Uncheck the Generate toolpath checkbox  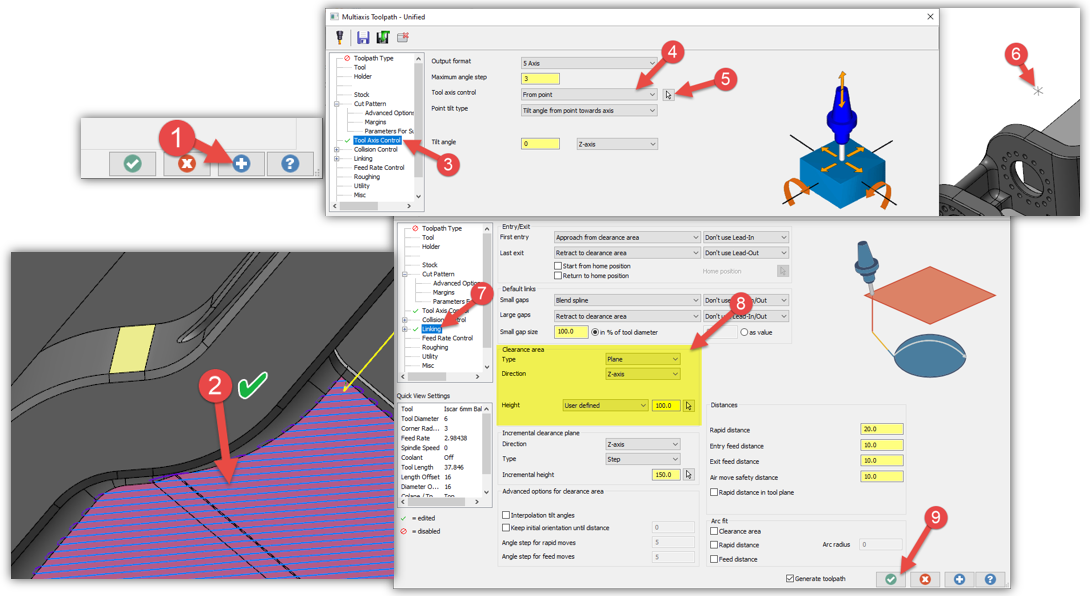coord(790,579)
